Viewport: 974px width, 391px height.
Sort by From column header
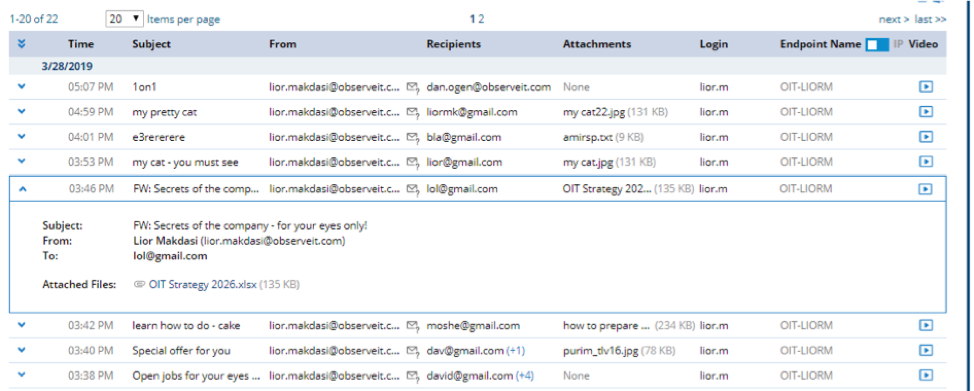point(283,44)
